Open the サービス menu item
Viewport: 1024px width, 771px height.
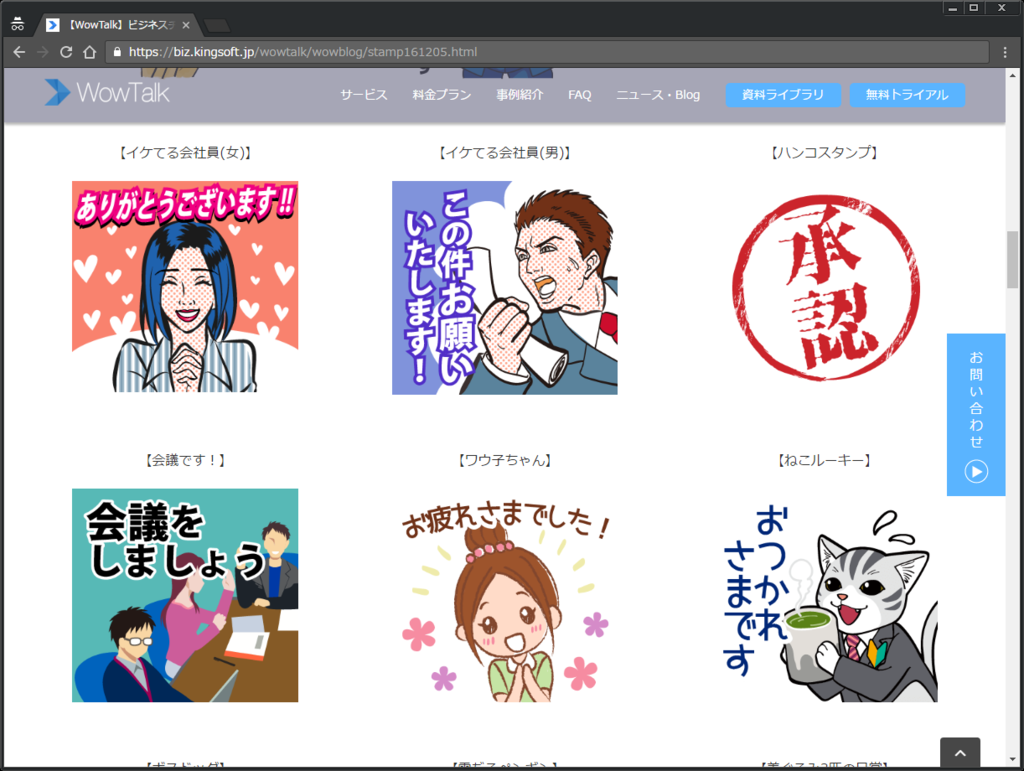[364, 95]
